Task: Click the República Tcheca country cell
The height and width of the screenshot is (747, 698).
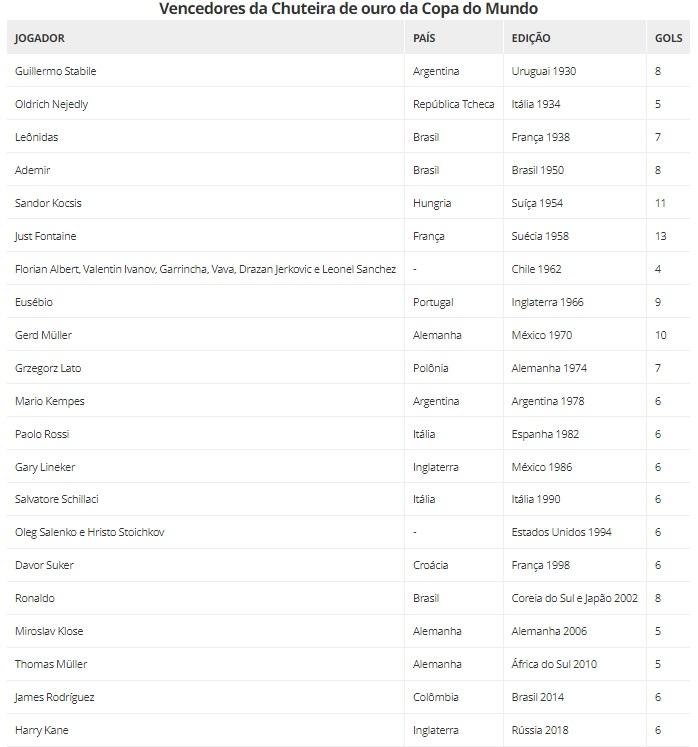Action: 453,104
